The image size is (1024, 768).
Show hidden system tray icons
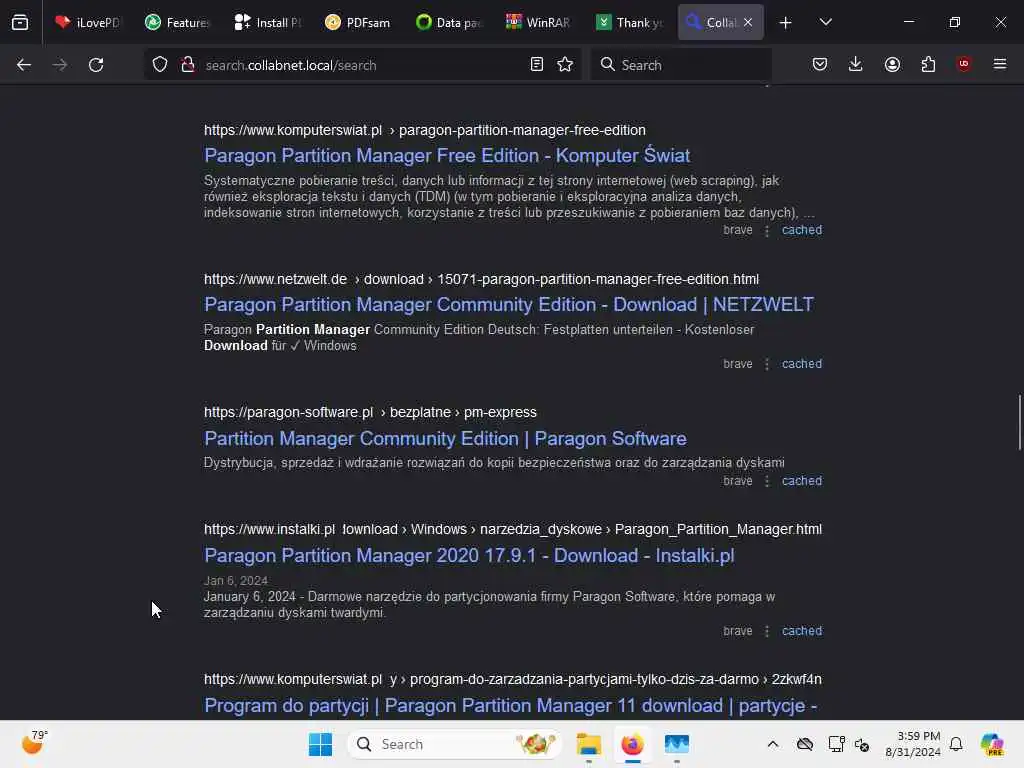pos(773,744)
